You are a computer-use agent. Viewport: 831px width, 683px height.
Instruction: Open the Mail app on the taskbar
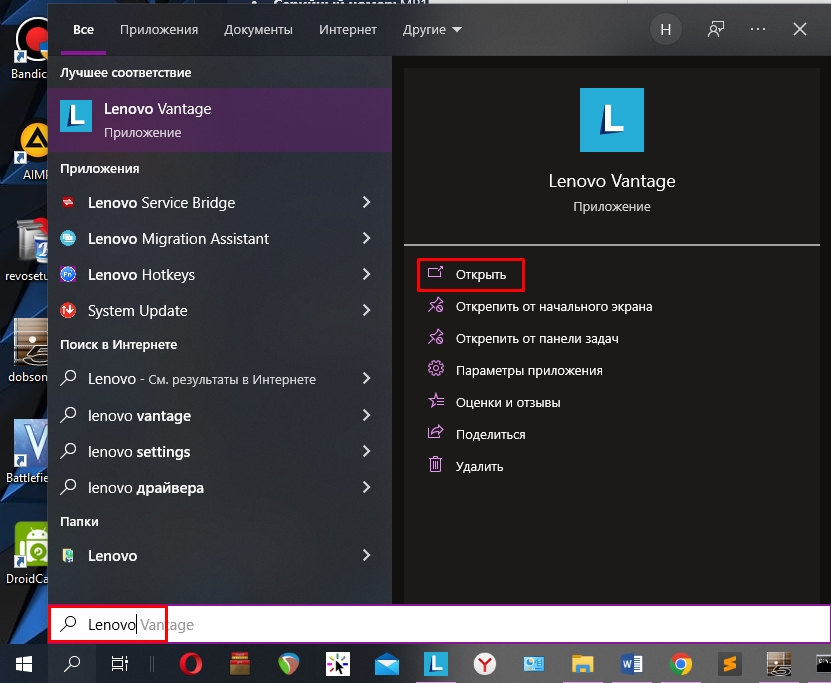pyautogui.click(x=387, y=663)
